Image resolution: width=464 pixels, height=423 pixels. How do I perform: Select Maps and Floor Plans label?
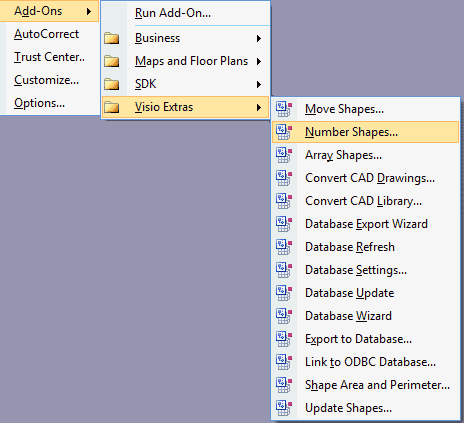[x=191, y=61]
